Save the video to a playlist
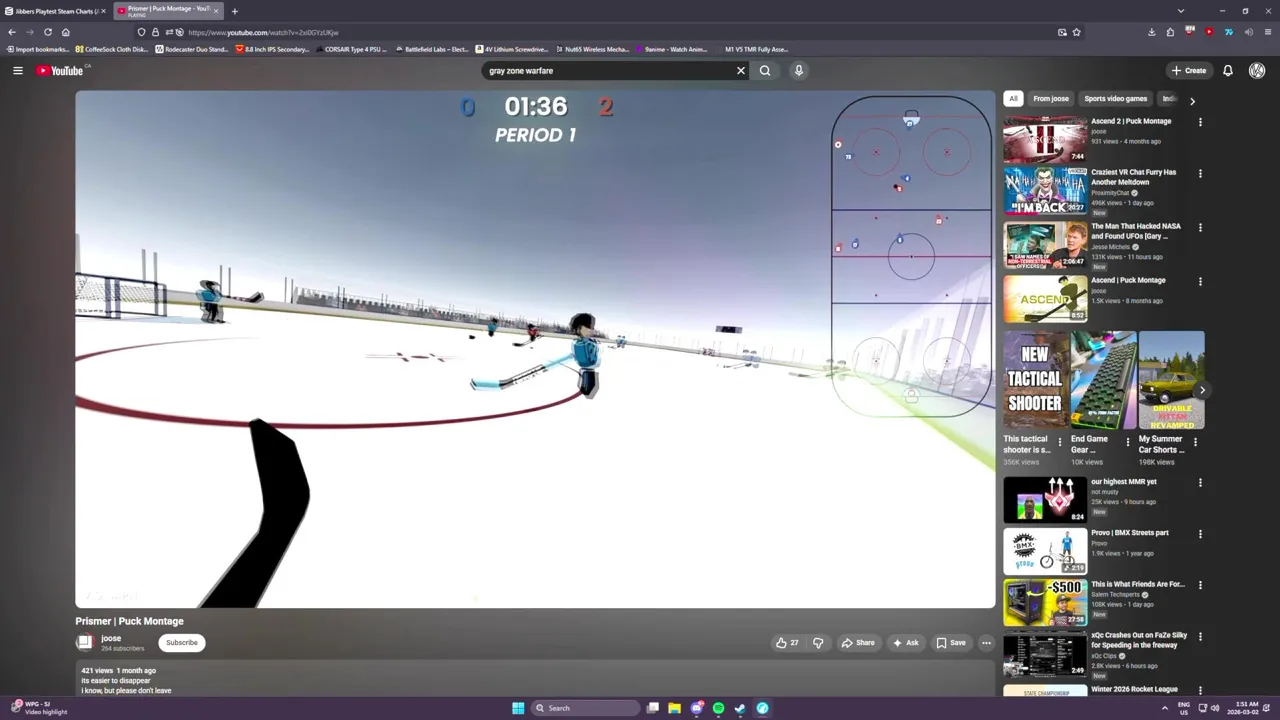The width and height of the screenshot is (1280, 720). [951, 643]
